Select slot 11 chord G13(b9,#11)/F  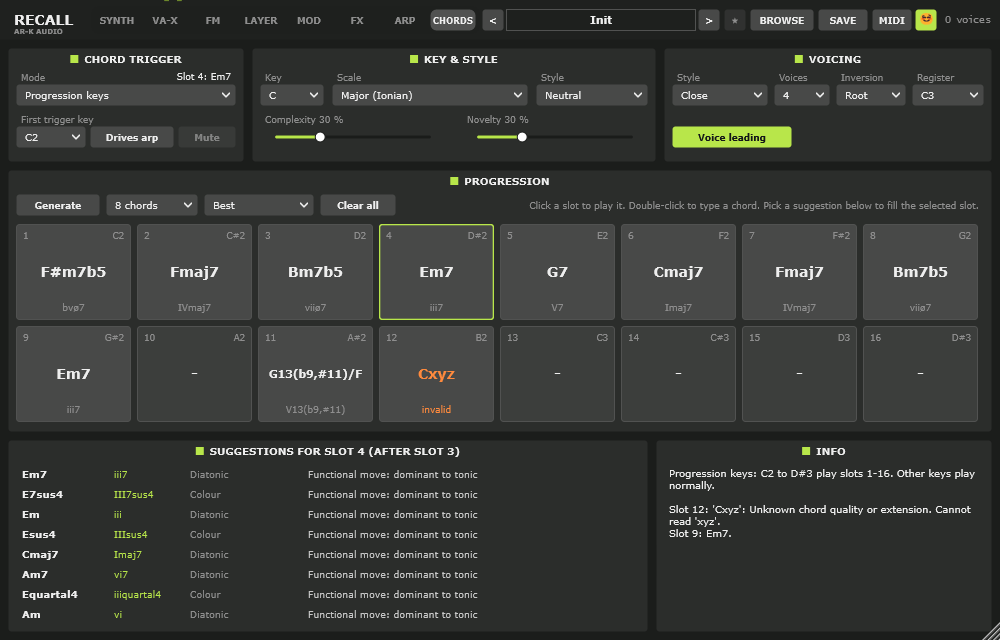click(x=316, y=374)
